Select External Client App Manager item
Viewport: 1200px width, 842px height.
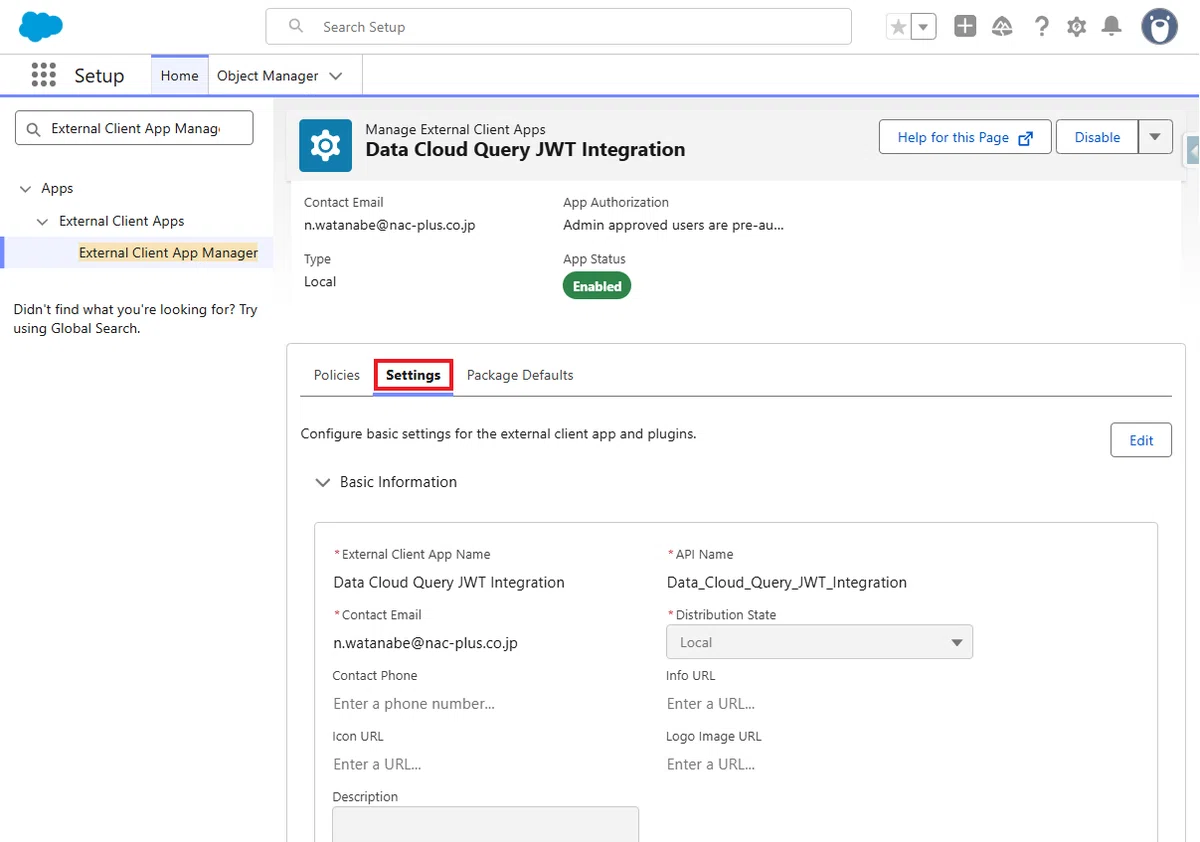tap(168, 253)
